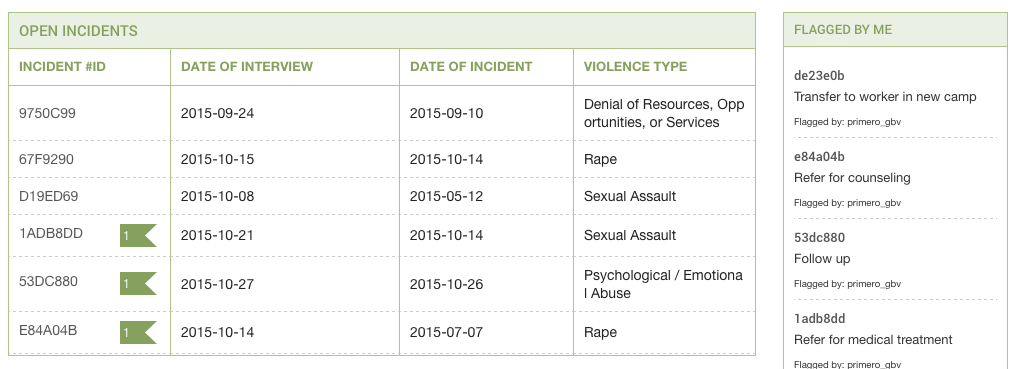1019x369 pixels.
Task: Open incident 67F9290
Action: [x=46, y=159]
